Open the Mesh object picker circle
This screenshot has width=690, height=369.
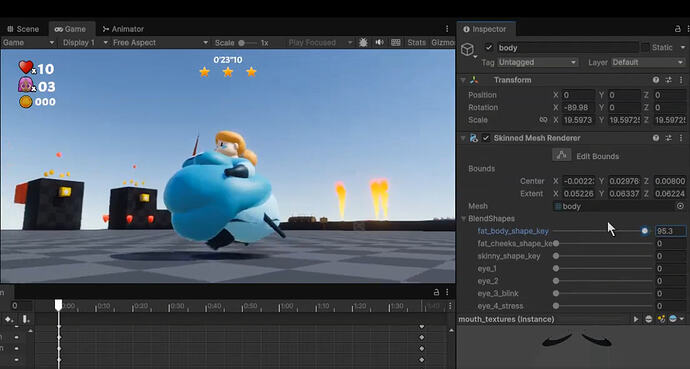pyautogui.click(x=680, y=206)
